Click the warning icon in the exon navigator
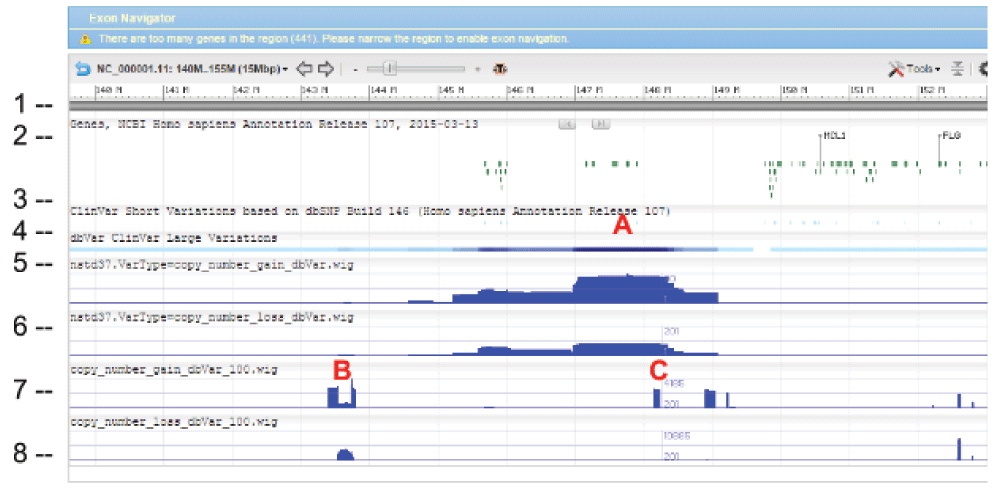Viewport: 1000px width, 503px height. 85,39
